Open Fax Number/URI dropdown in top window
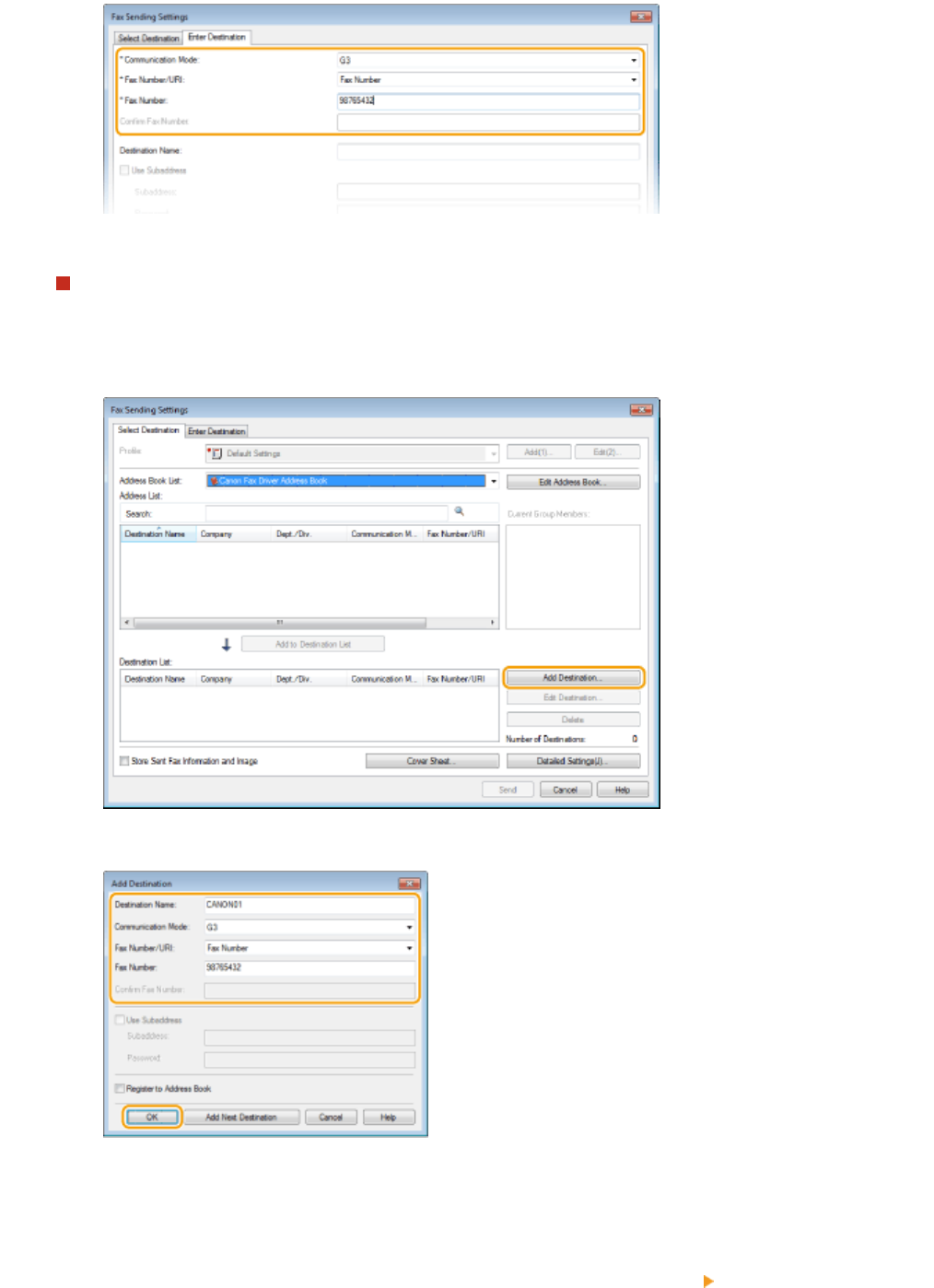The width and height of the screenshot is (934, 1288). coord(634,80)
